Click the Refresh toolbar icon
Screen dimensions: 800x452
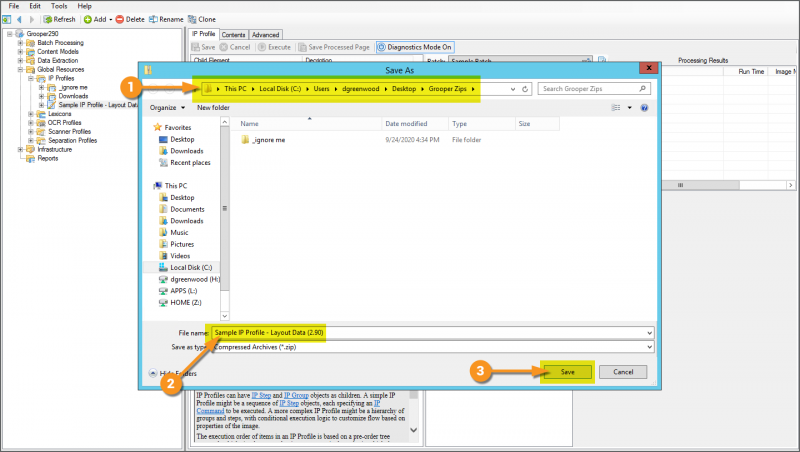[47, 19]
